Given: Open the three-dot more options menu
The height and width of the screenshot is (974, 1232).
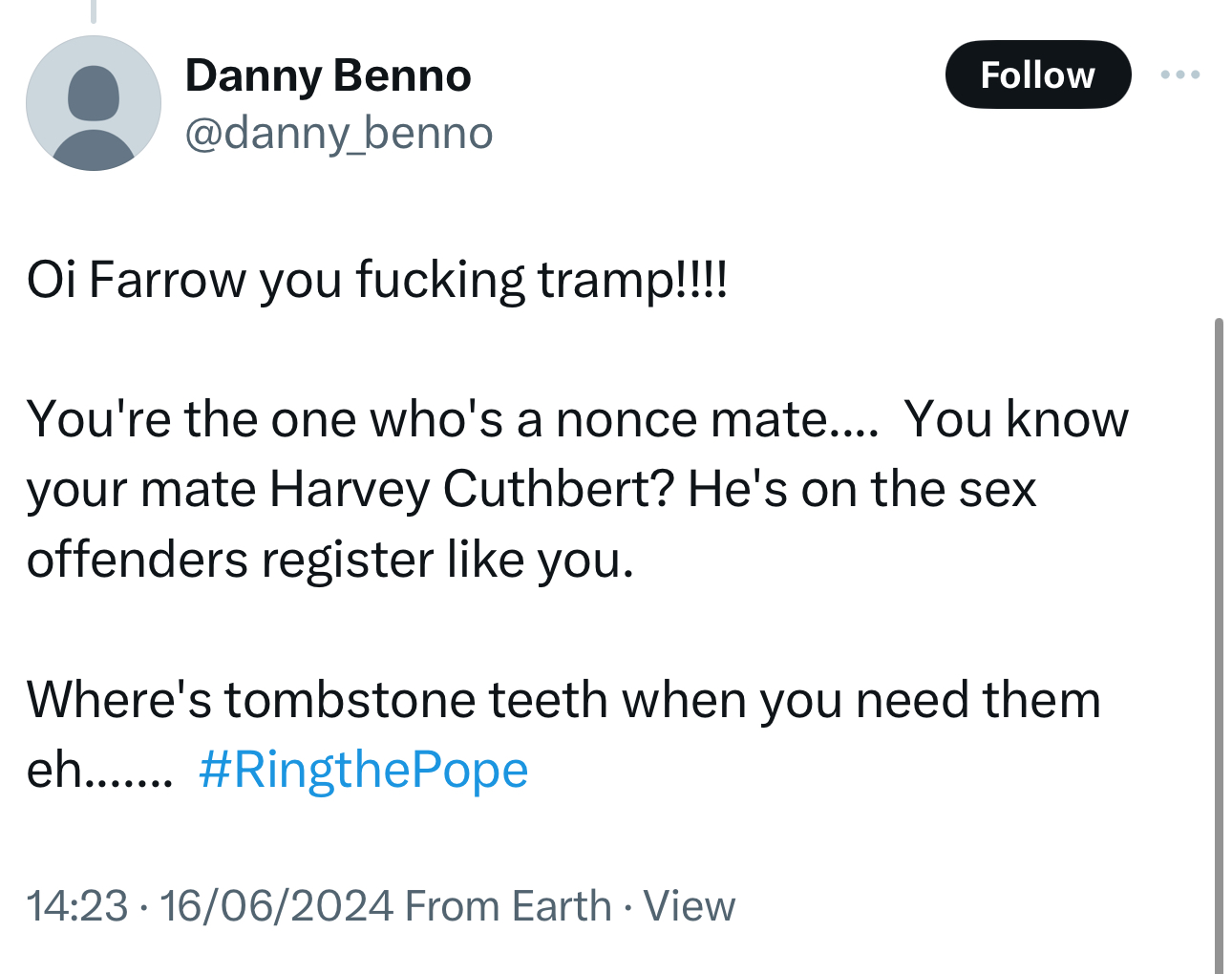Looking at the screenshot, I should tap(1180, 74).
